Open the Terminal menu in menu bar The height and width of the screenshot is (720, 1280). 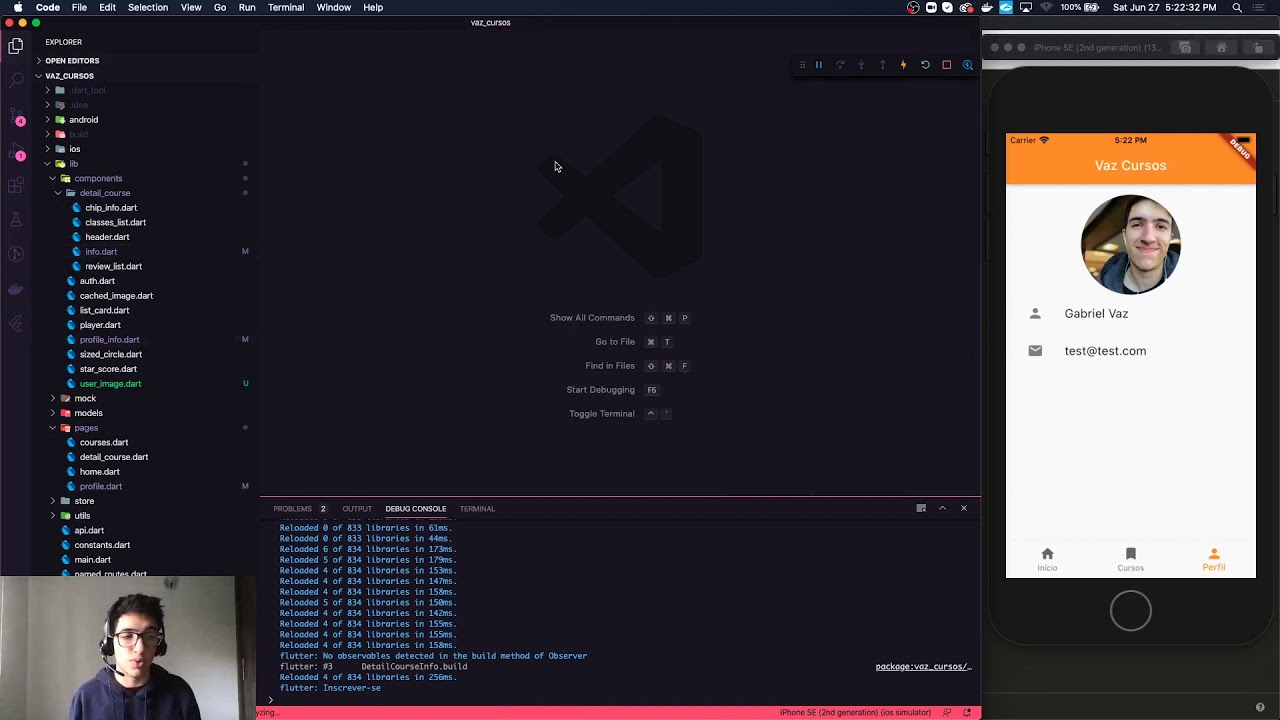tap(286, 7)
